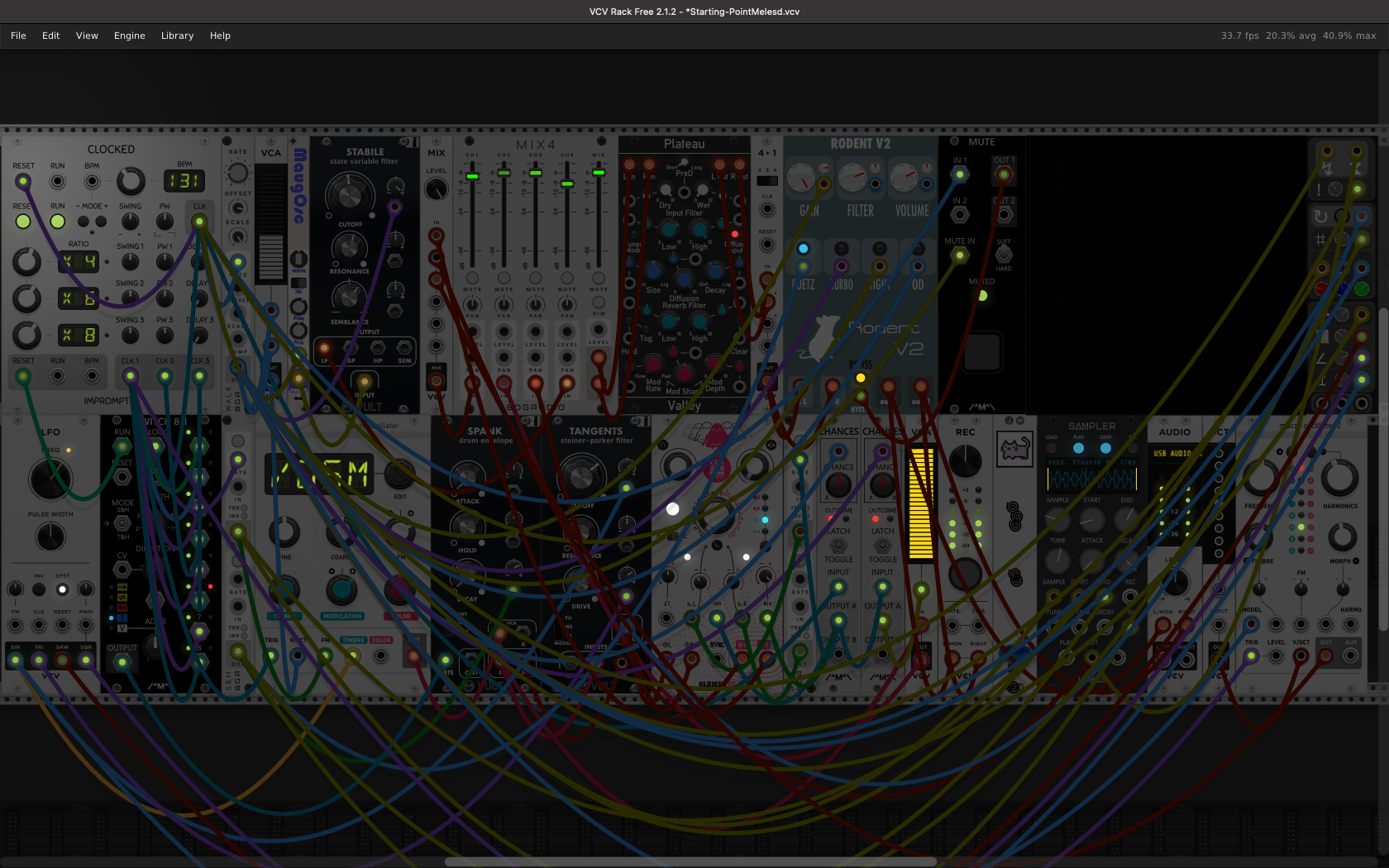Click the large record button on REC
1389x868 pixels.
965,574
